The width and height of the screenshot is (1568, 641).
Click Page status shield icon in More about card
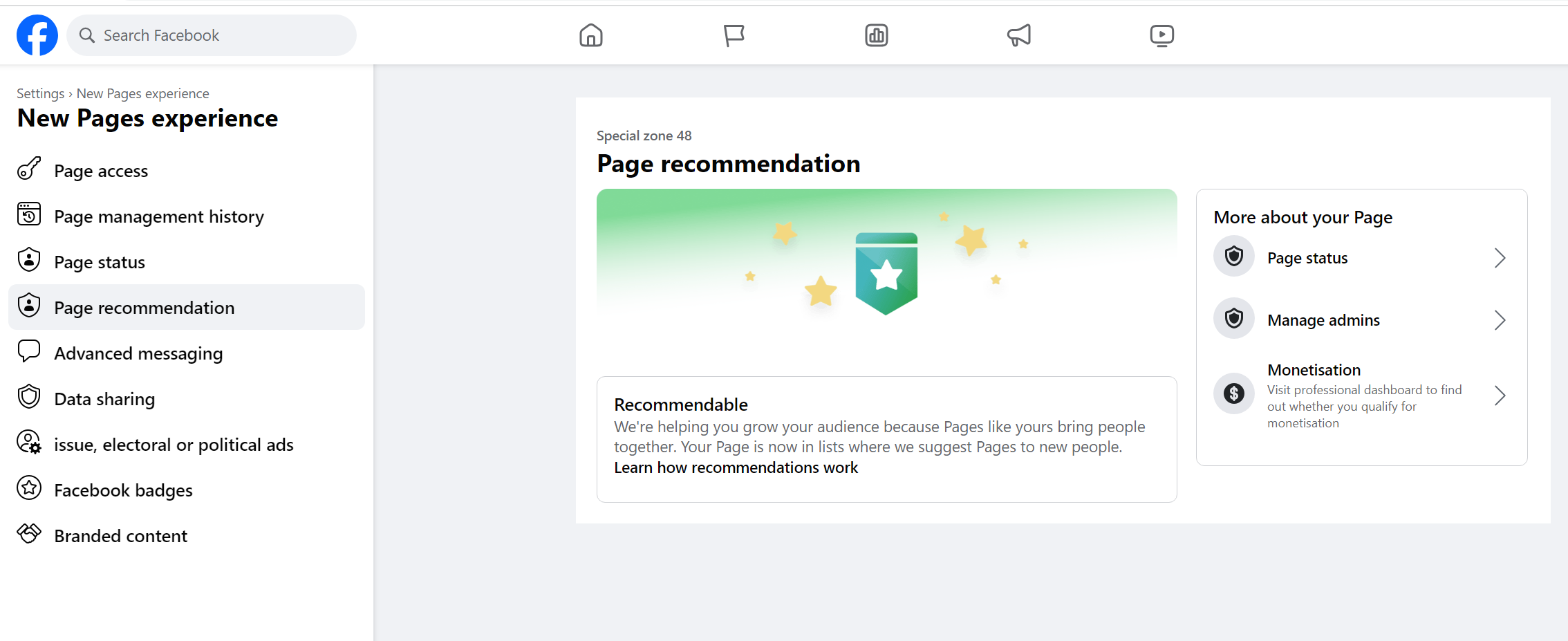(x=1234, y=257)
